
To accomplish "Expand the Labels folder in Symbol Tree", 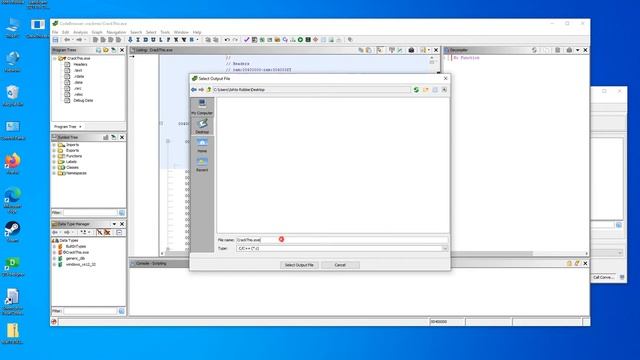I will click(x=54, y=162).
